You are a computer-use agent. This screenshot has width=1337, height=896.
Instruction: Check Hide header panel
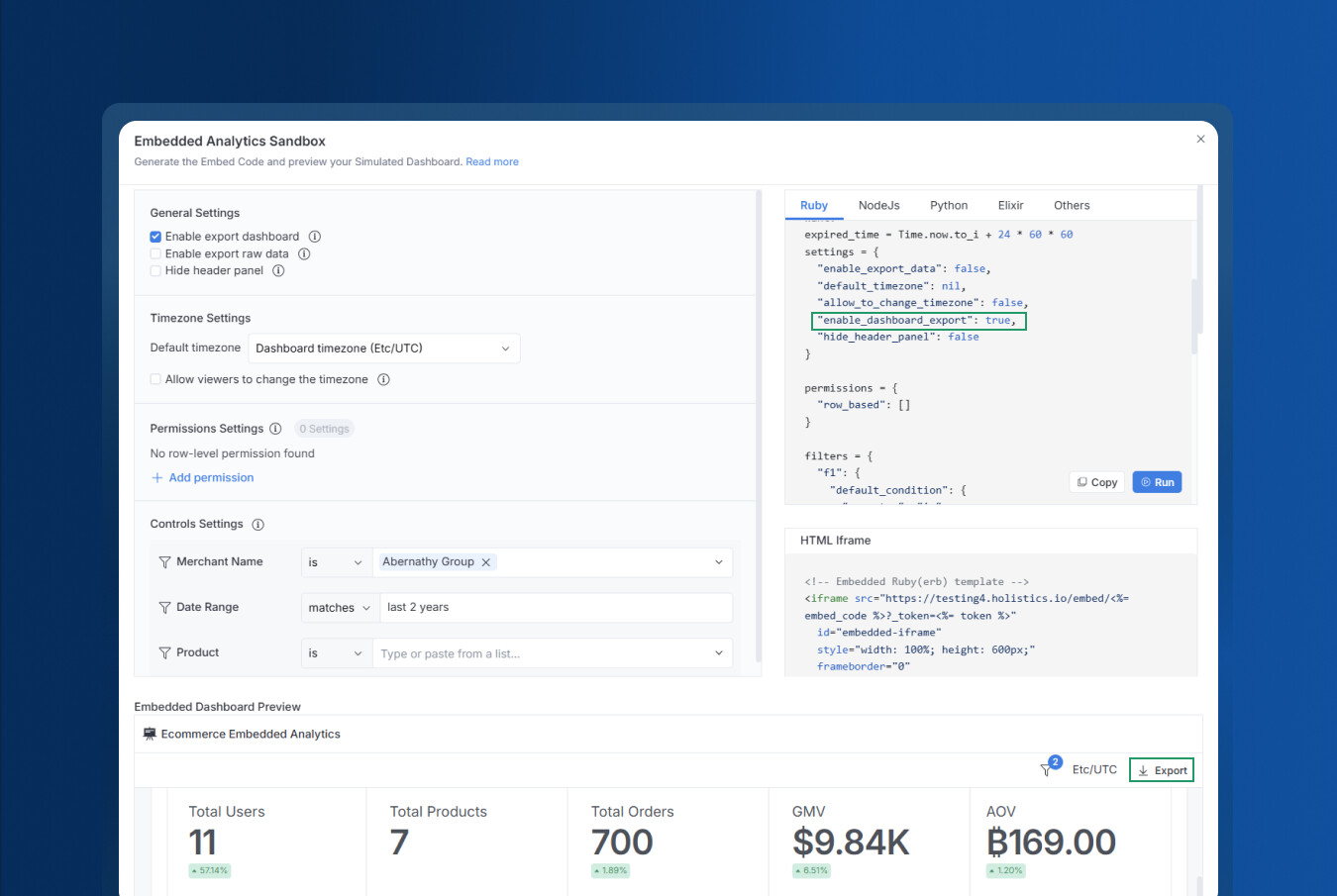coord(155,270)
